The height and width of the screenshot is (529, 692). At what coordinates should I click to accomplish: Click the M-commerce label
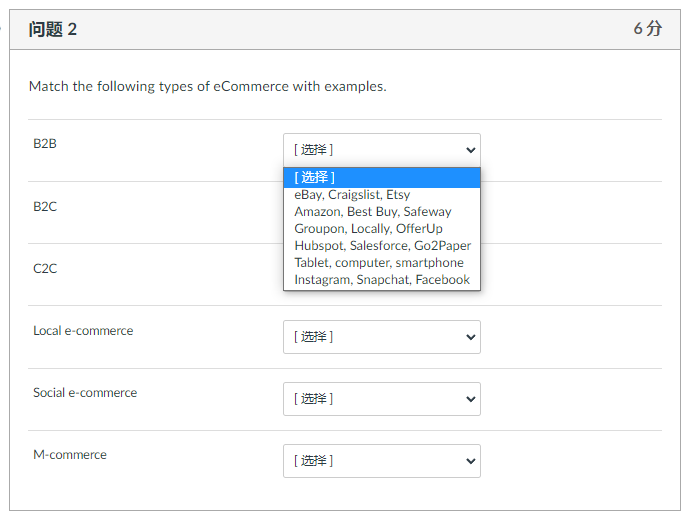(x=70, y=455)
